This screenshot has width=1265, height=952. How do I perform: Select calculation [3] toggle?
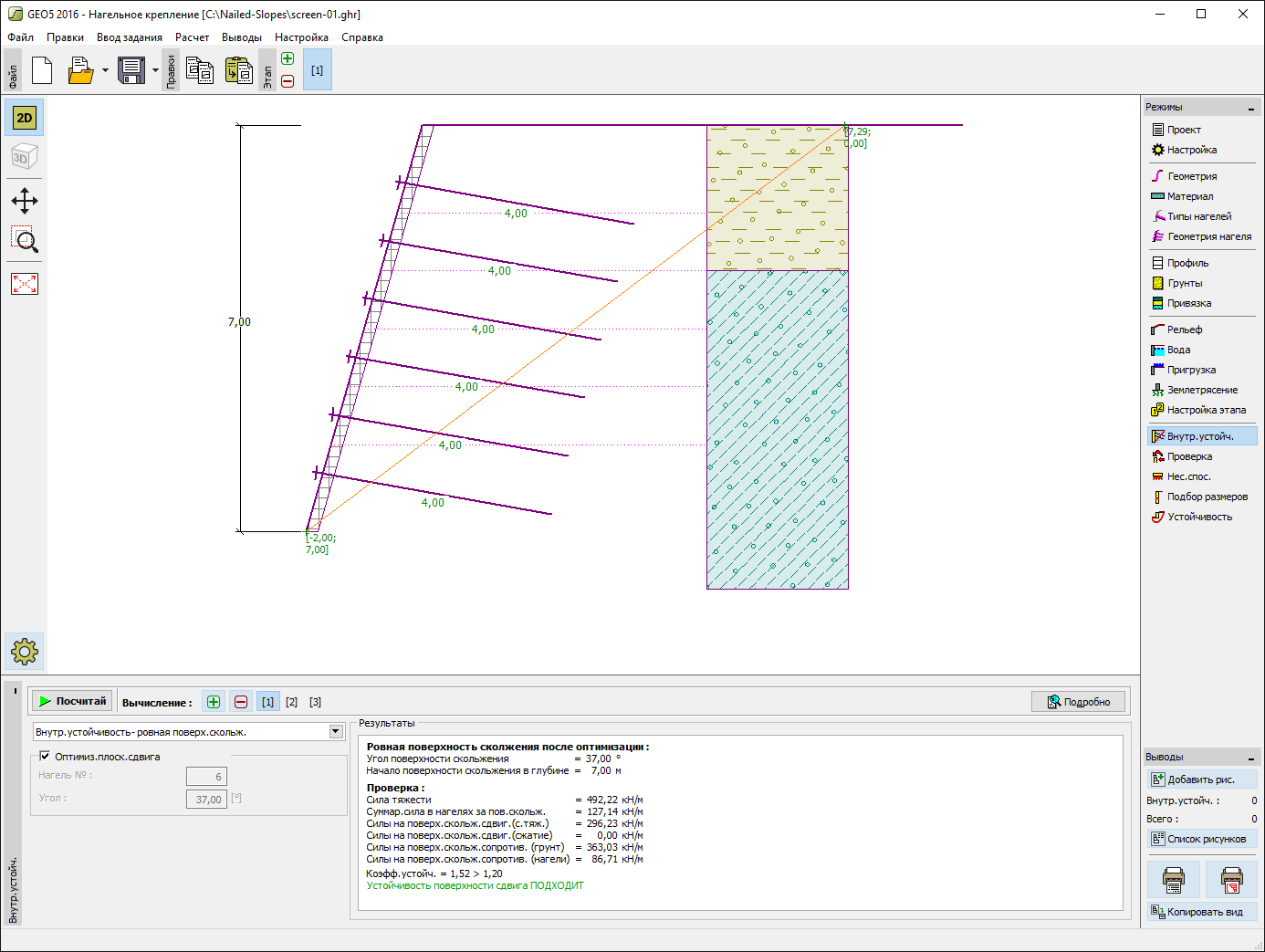[315, 702]
